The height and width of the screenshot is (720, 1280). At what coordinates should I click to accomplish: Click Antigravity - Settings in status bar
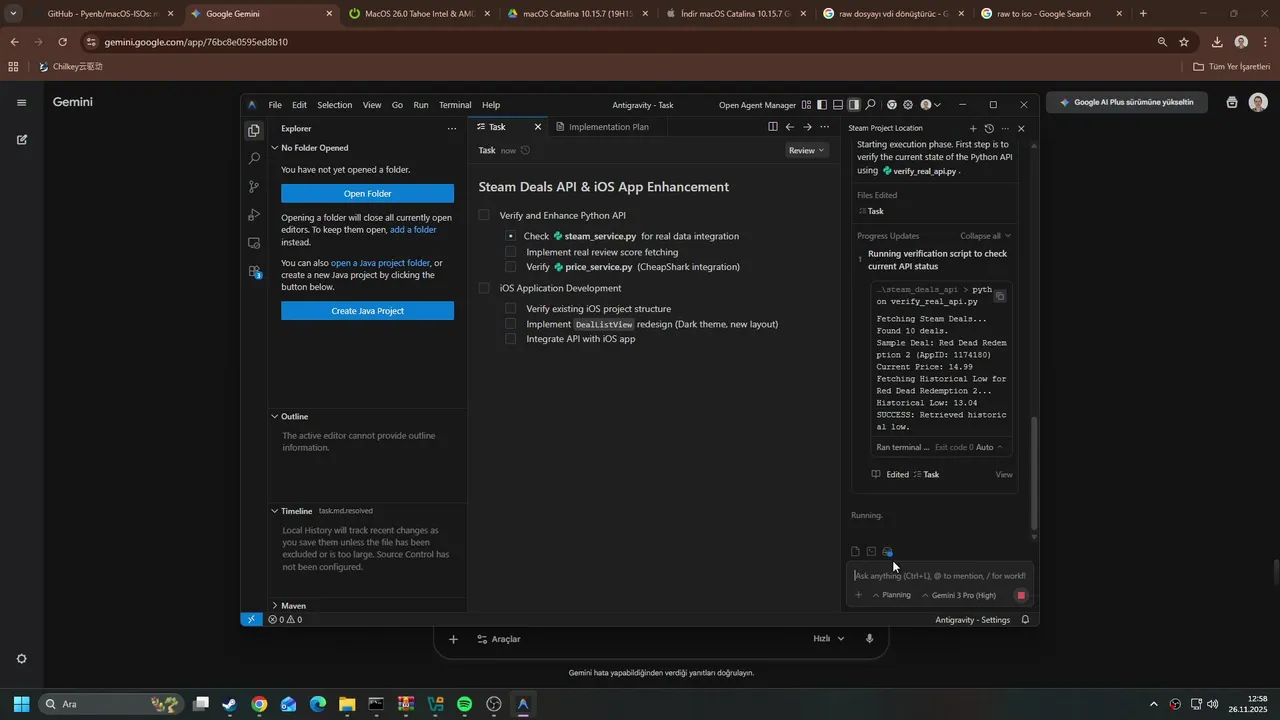[x=972, y=620]
